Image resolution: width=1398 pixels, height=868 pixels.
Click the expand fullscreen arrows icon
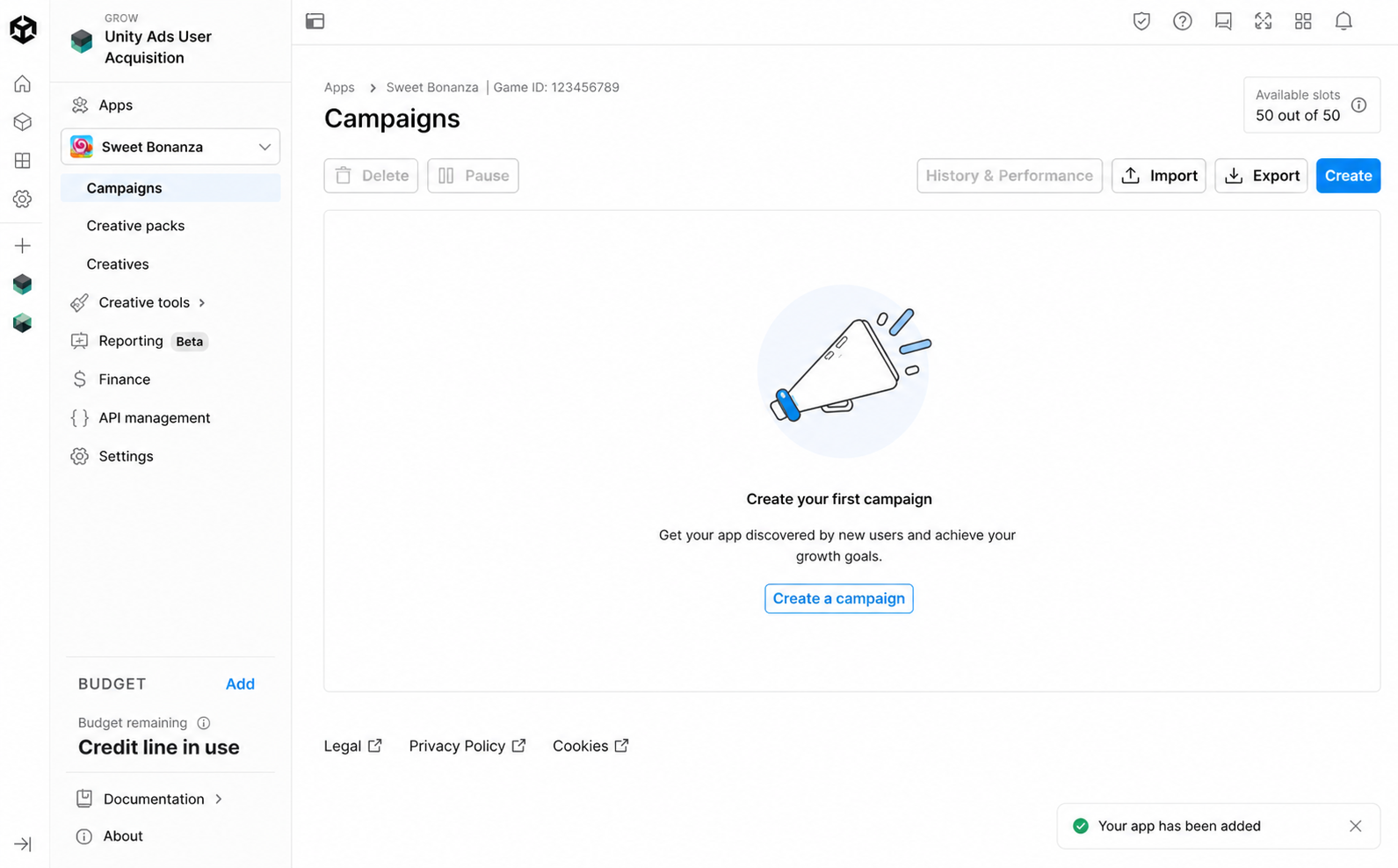coord(1264,21)
